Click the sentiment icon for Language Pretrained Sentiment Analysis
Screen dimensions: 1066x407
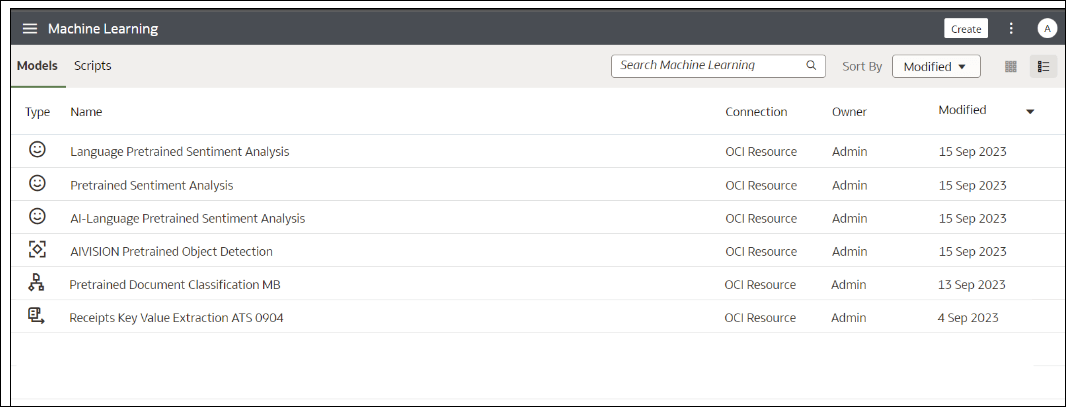click(37, 149)
